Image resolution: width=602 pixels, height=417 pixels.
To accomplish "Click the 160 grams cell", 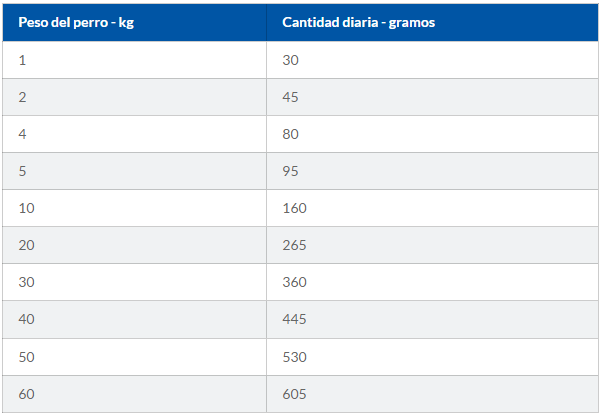I will pyautogui.click(x=432, y=208).
